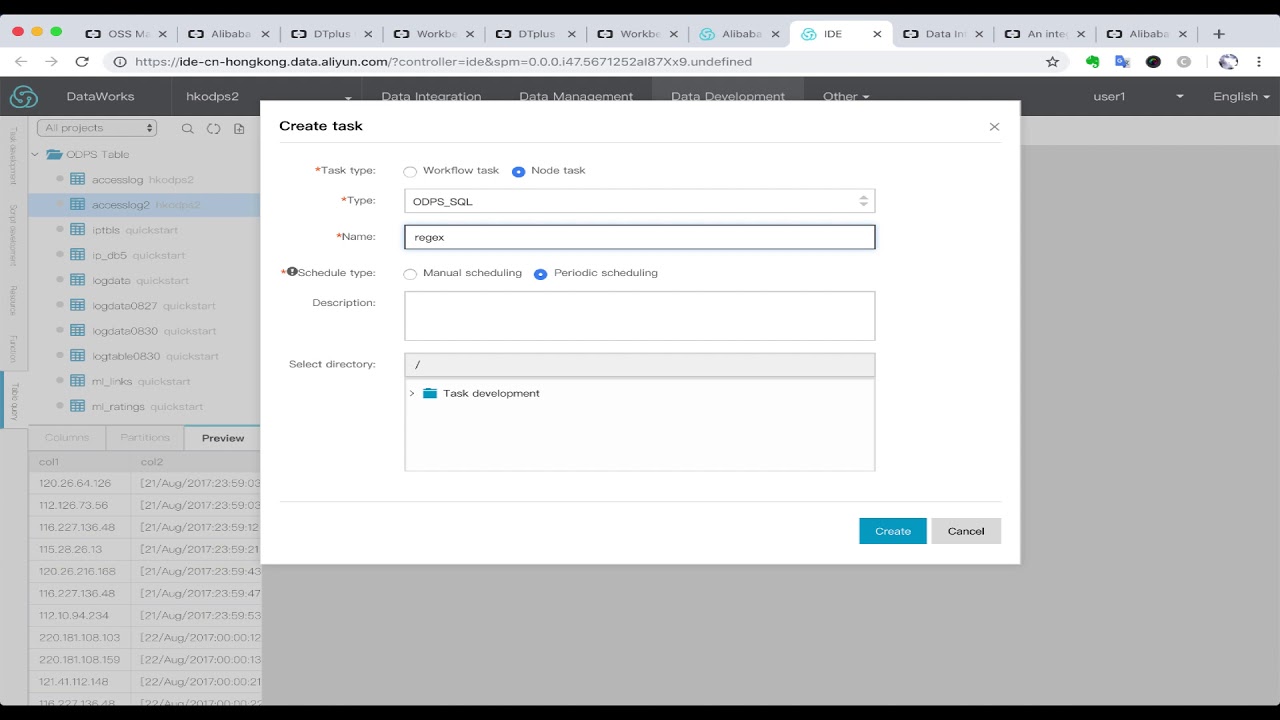1280x720 pixels.
Task: Open the Data Development menu
Action: click(728, 97)
